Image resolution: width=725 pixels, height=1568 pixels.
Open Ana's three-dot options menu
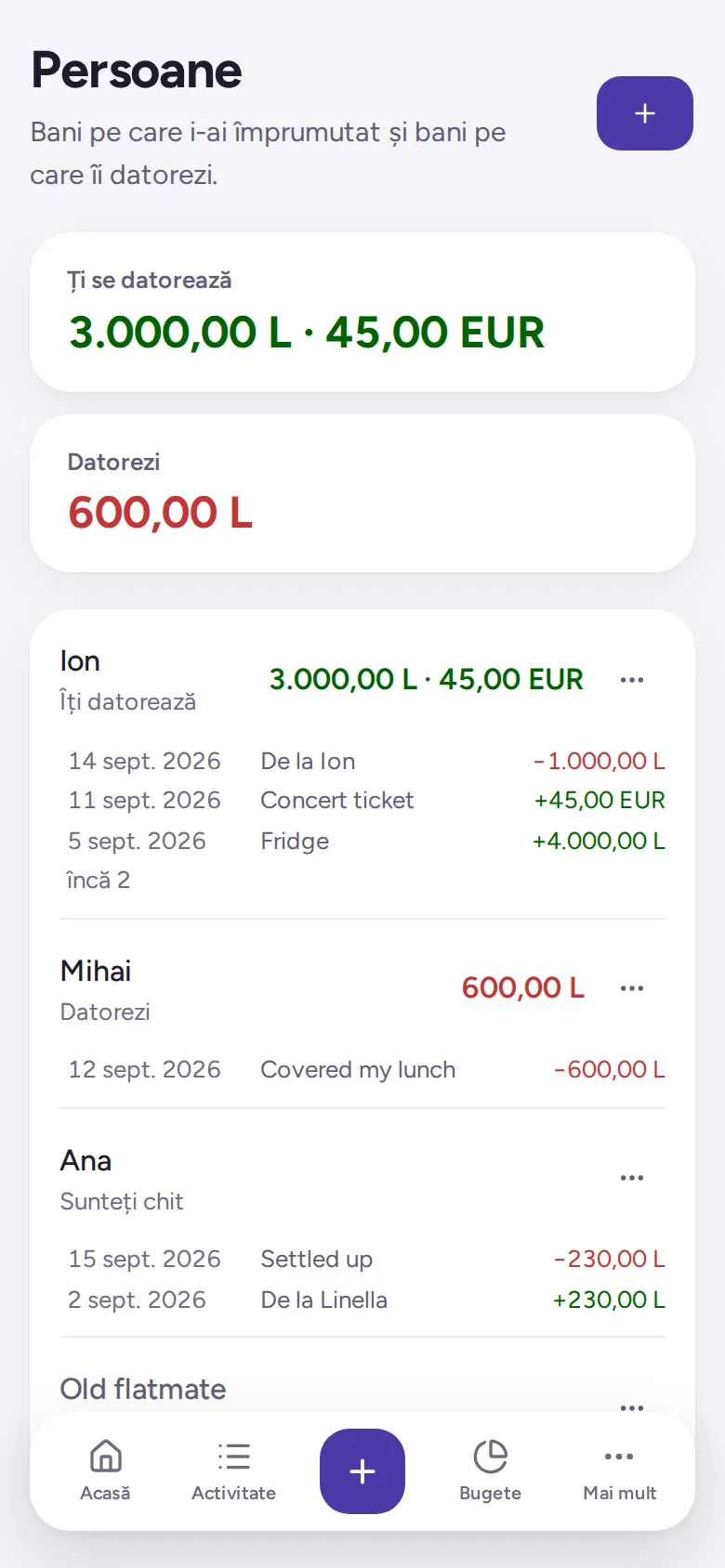tap(632, 1178)
